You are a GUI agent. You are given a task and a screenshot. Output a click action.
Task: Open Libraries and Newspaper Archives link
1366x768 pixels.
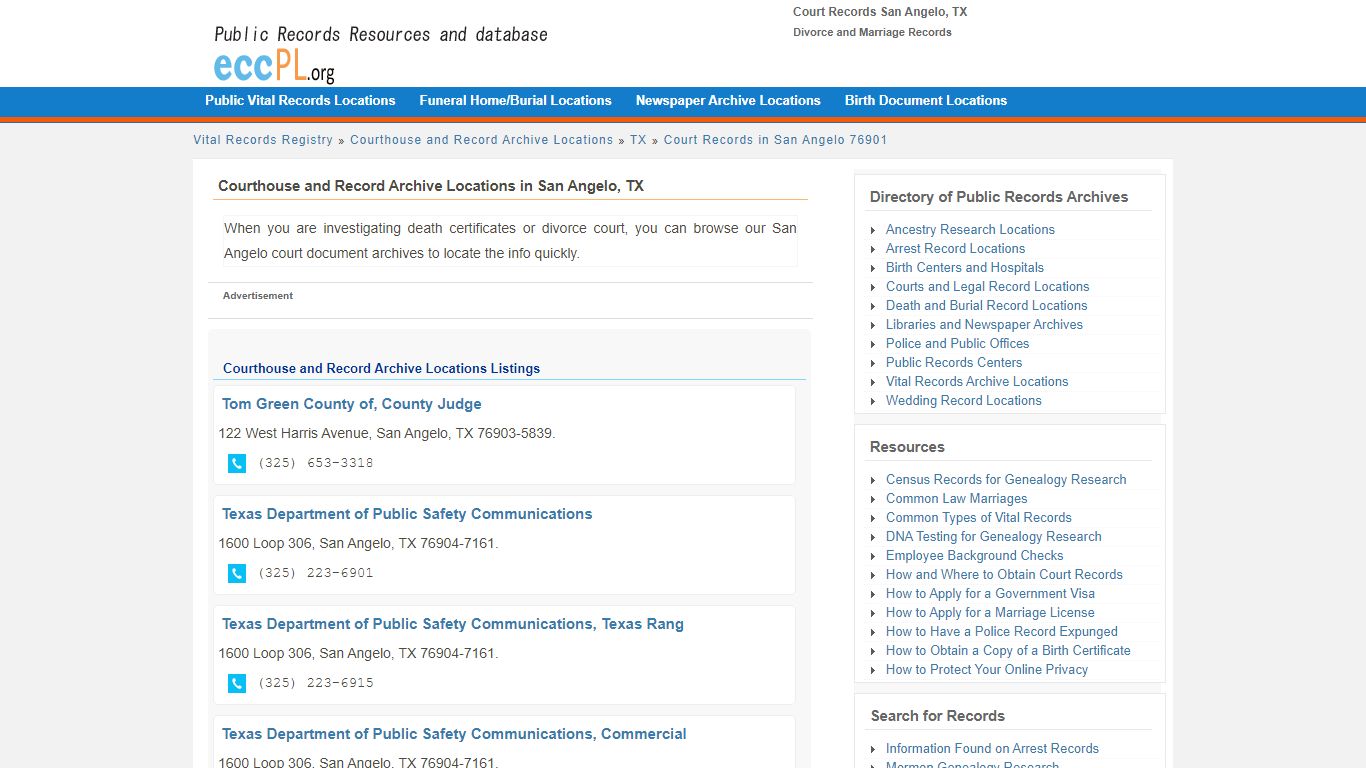[x=984, y=325]
